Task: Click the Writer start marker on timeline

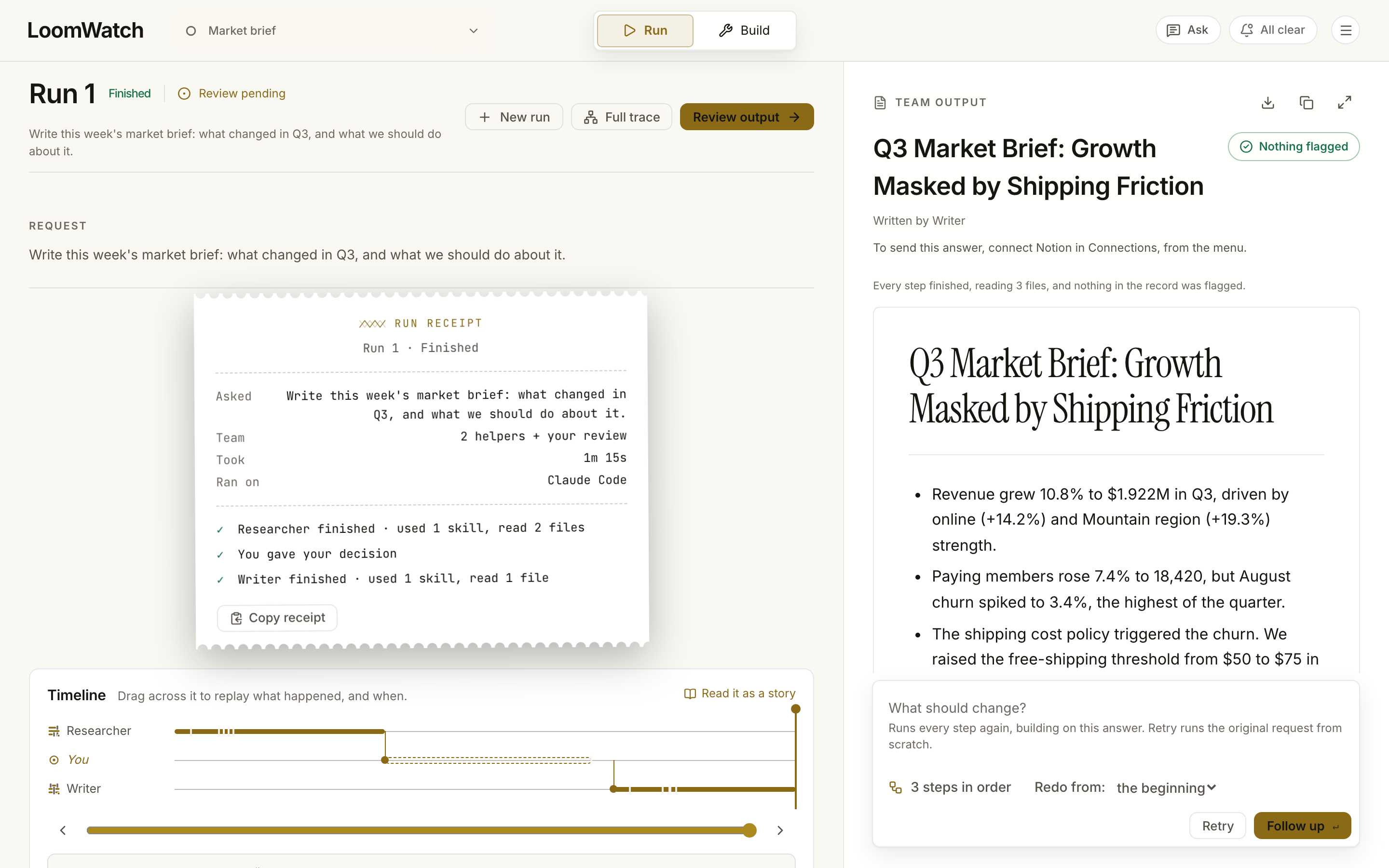Action: point(613,789)
